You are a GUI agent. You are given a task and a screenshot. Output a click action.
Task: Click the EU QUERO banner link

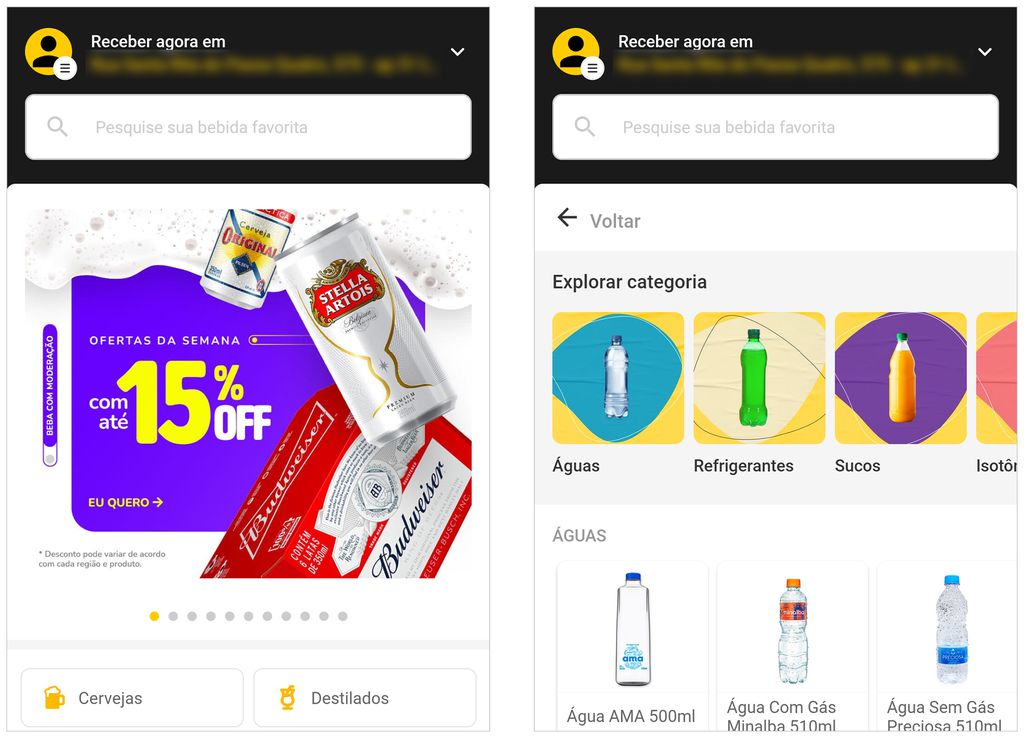click(x=125, y=502)
